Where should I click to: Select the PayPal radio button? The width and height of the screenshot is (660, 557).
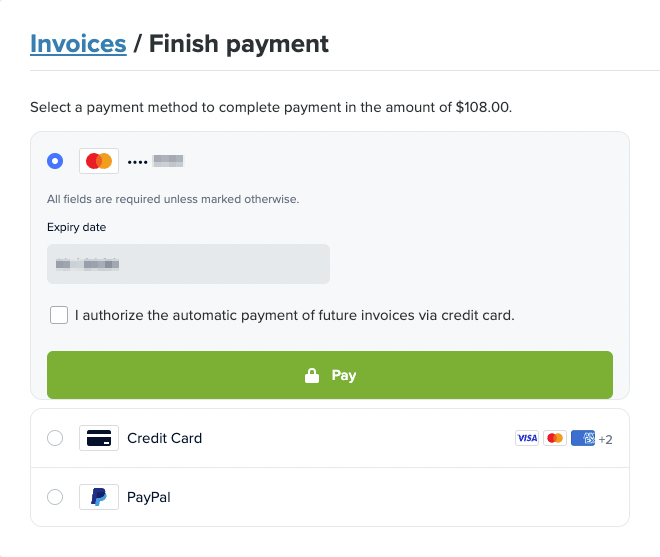click(55, 497)
